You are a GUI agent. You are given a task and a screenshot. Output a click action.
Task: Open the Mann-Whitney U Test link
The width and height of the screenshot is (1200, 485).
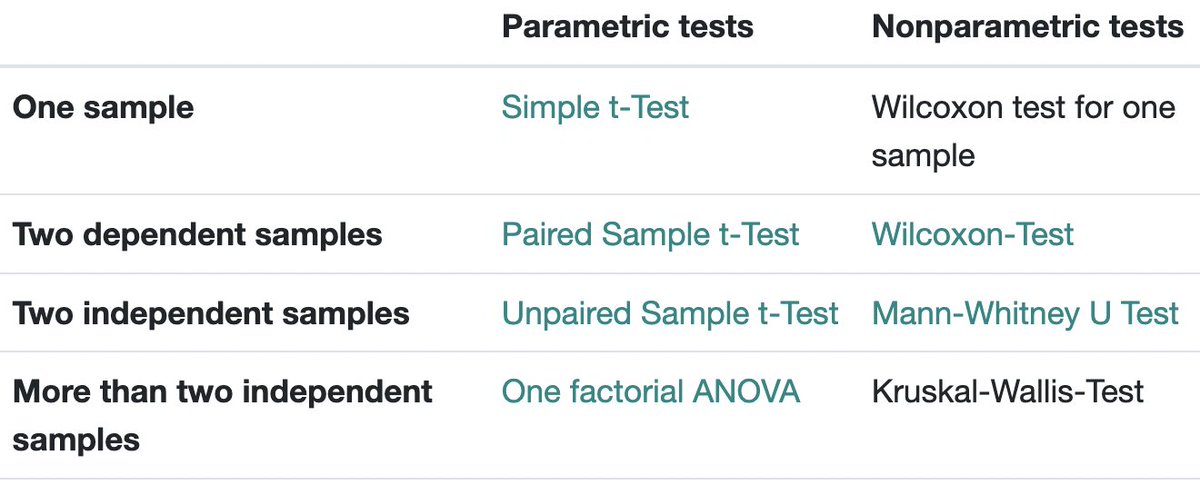tap(1026, 314)
